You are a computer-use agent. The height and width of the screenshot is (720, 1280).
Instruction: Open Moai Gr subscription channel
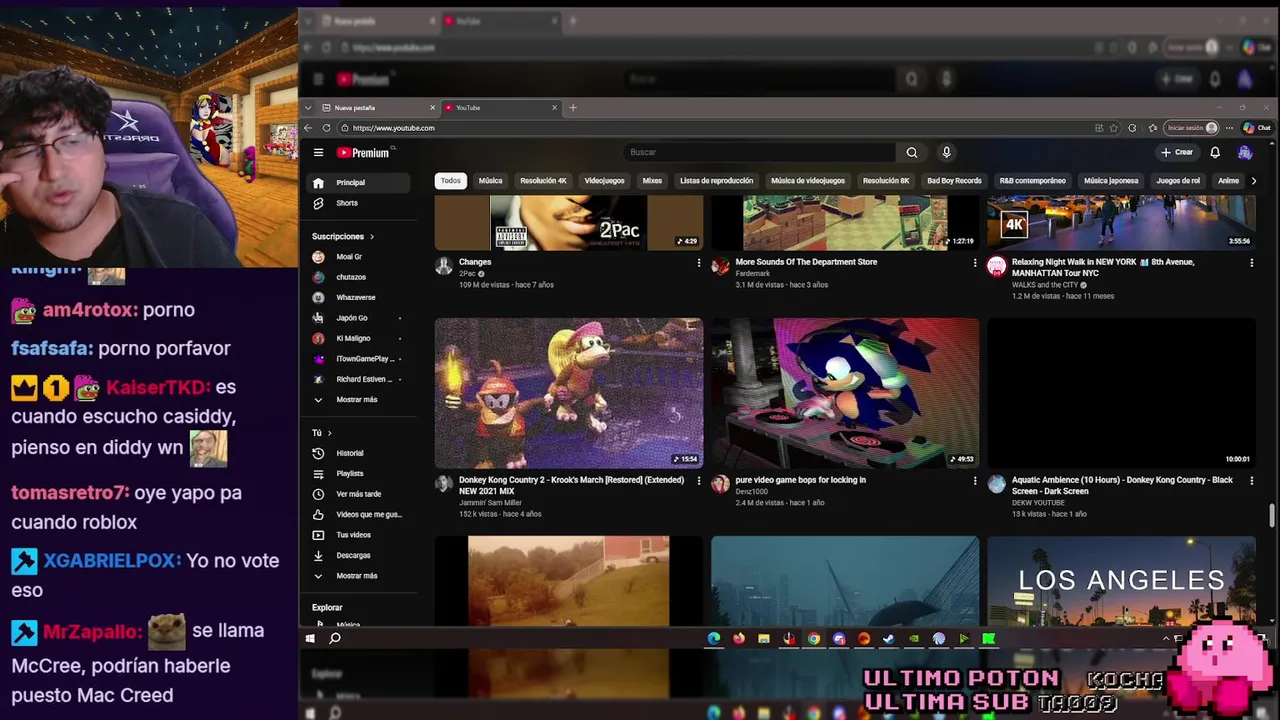[x=358, y=257]
